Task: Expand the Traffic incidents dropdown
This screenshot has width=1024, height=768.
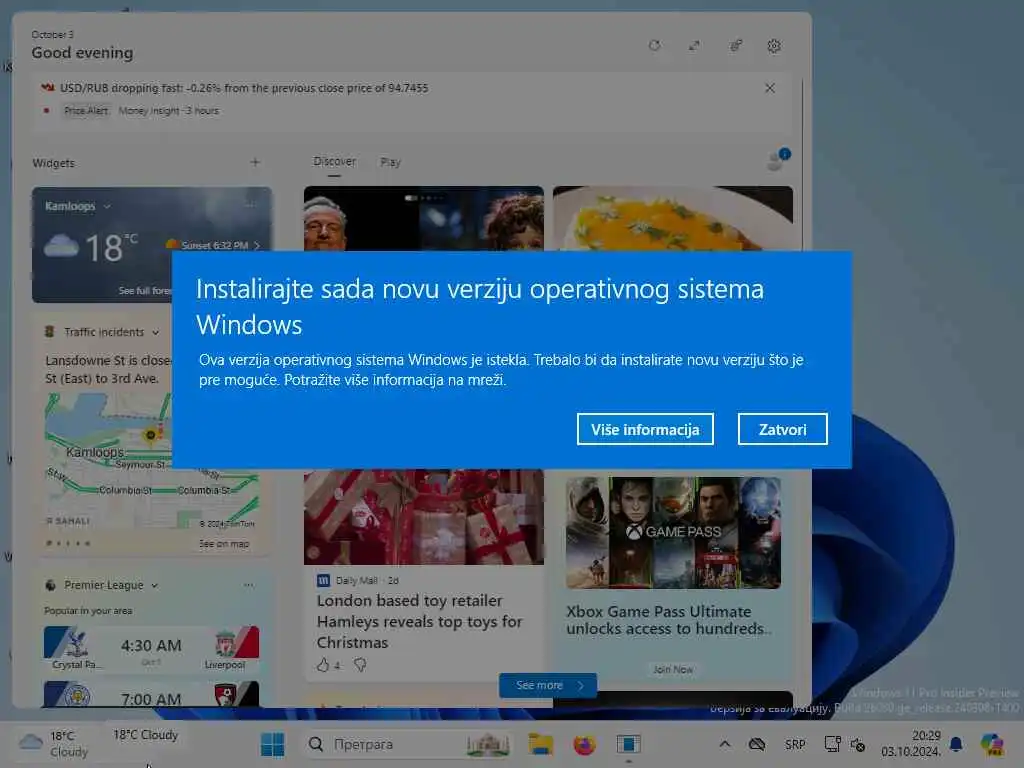Action: click(155, 332)
